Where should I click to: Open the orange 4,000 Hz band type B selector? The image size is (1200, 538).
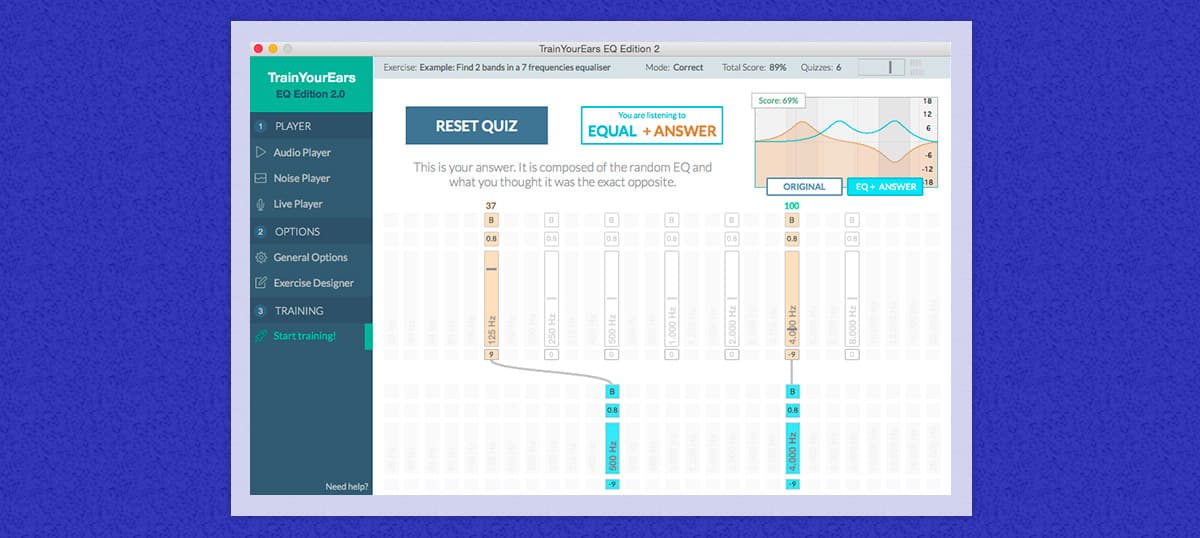pyautogui.click(x=792, y=220)
